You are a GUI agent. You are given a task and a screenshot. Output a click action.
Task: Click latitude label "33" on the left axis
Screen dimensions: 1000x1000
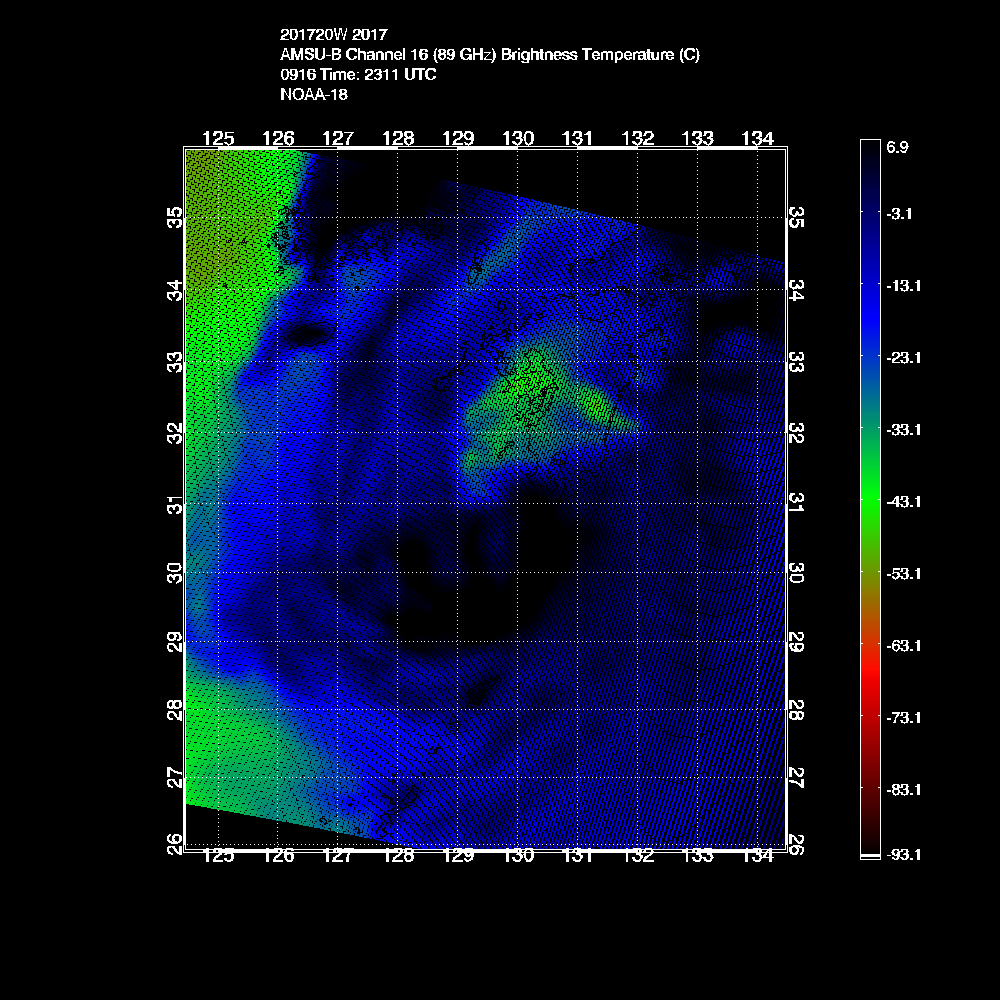(175, 362)
